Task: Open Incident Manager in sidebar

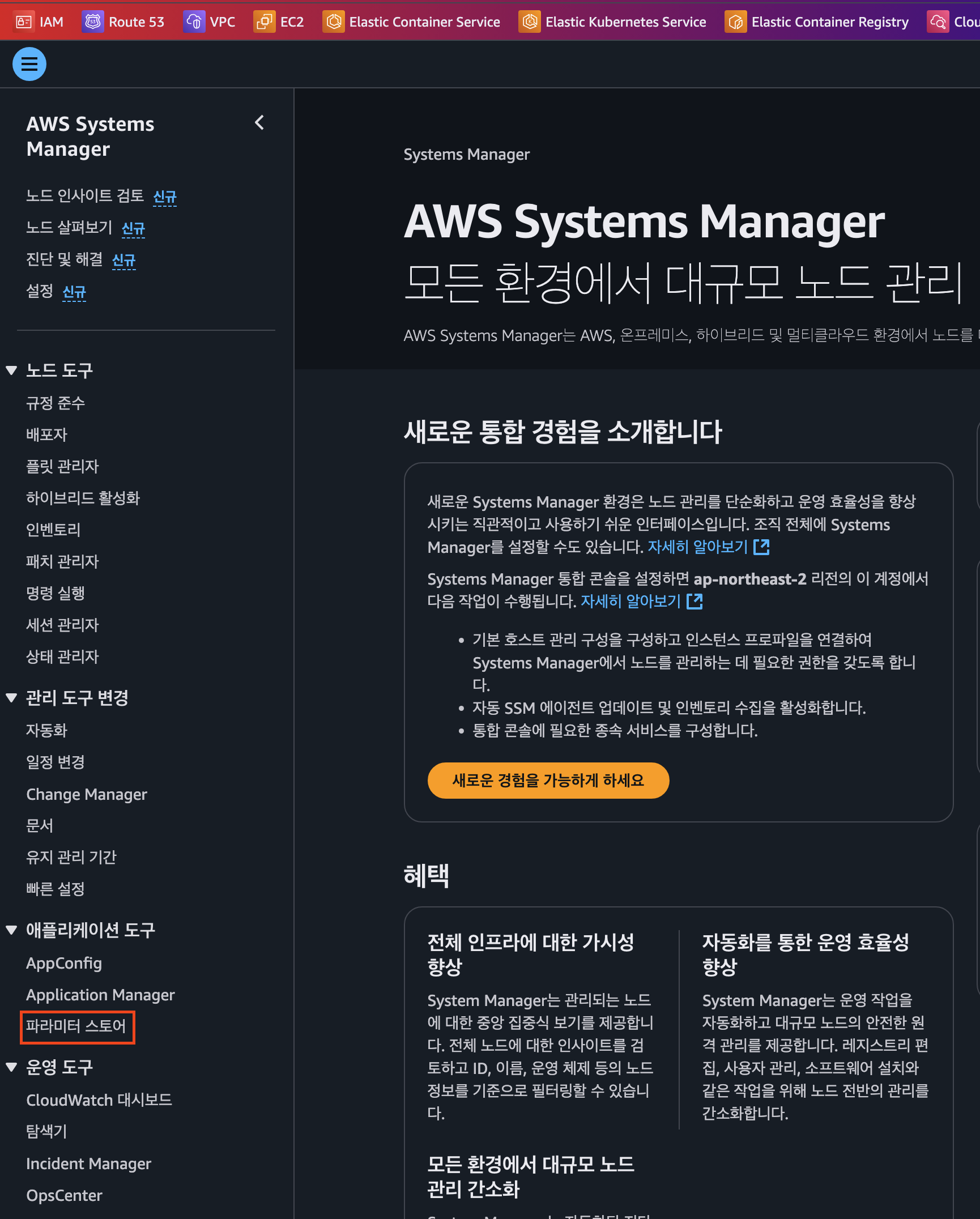Action: click(x=88, y=1163)
